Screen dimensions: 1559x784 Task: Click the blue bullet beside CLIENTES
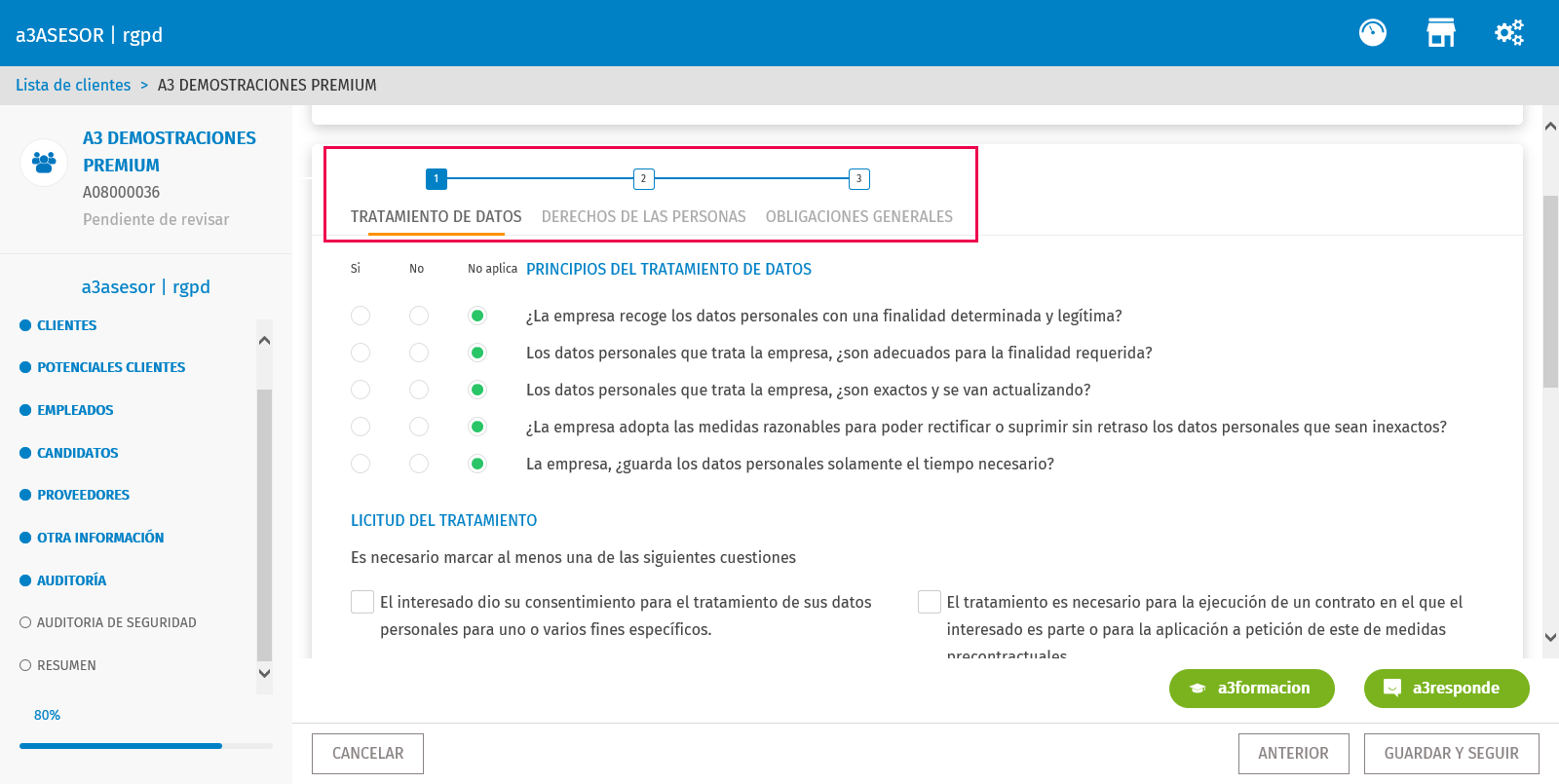pyautogui.click(x=25, y=325)
